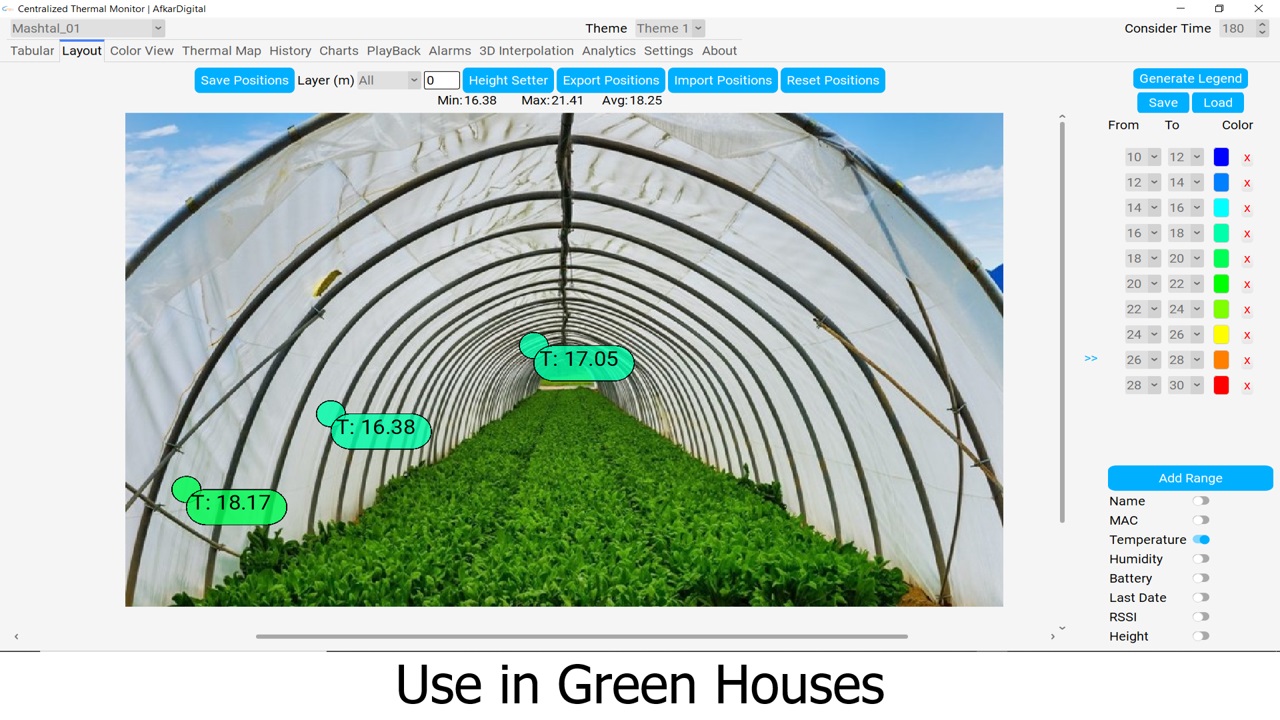Click the sensor marker showing T: 18.17
The width and height of the screenshot is (1280, 720).
click(236, 504)
